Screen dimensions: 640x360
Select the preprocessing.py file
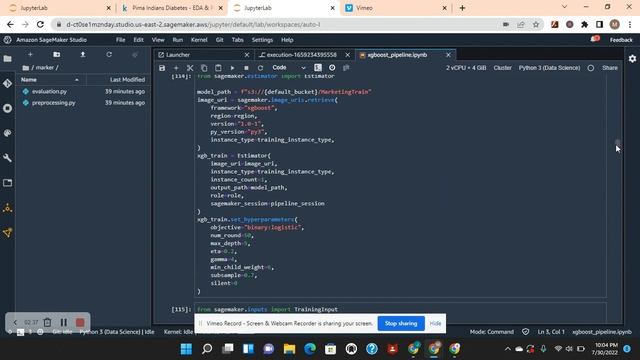pos(84,103)
